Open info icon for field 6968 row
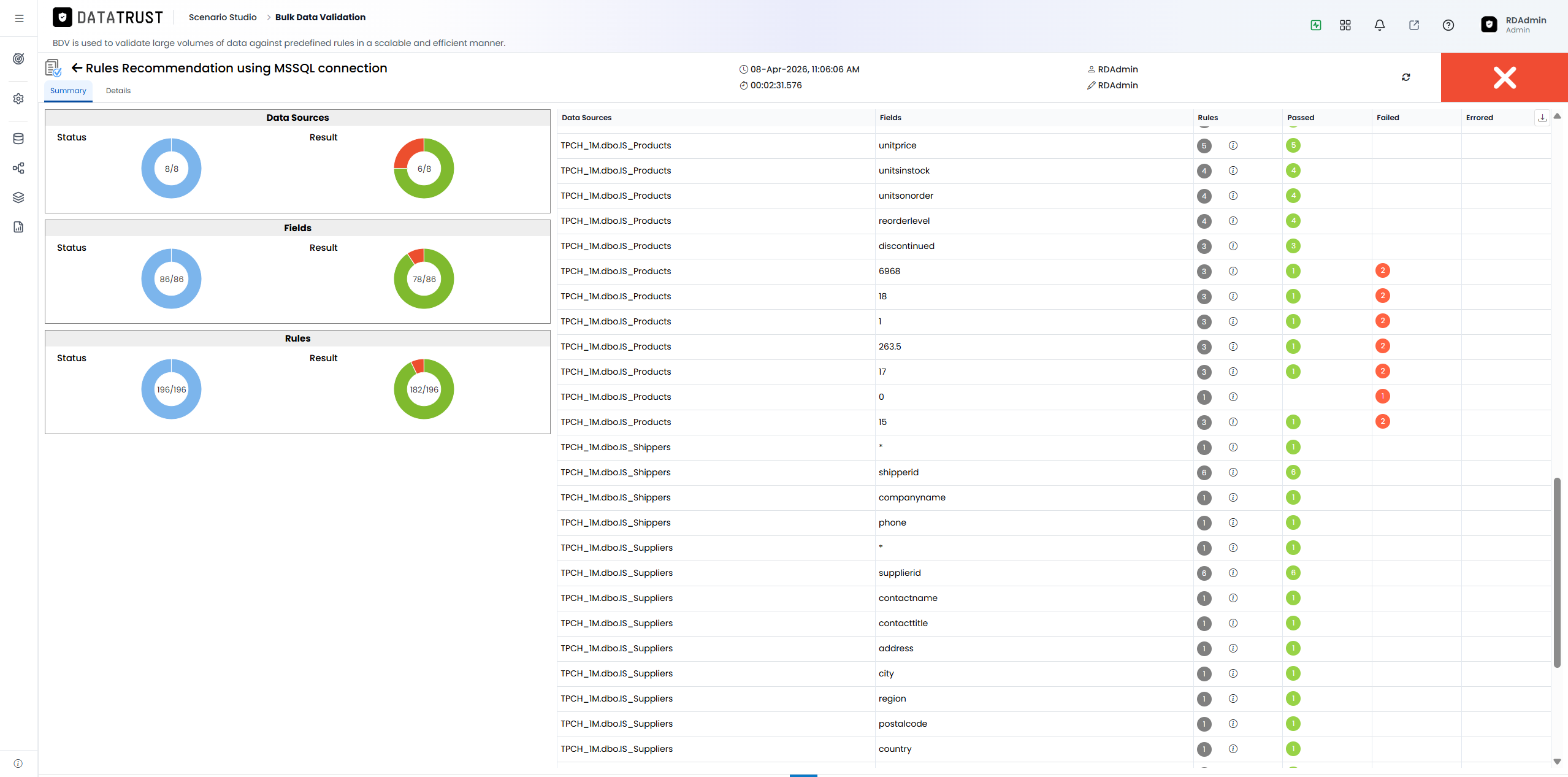Screen dimensions: 1568x777 click(1233, 271)
